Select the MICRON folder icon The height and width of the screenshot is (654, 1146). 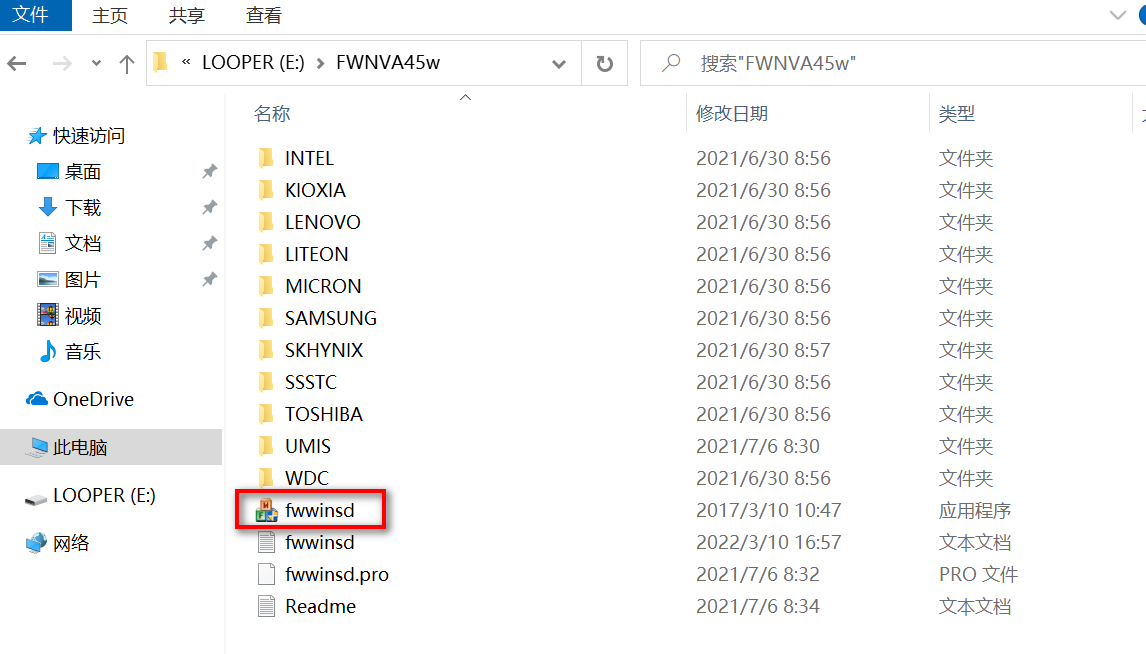point(266,286)
